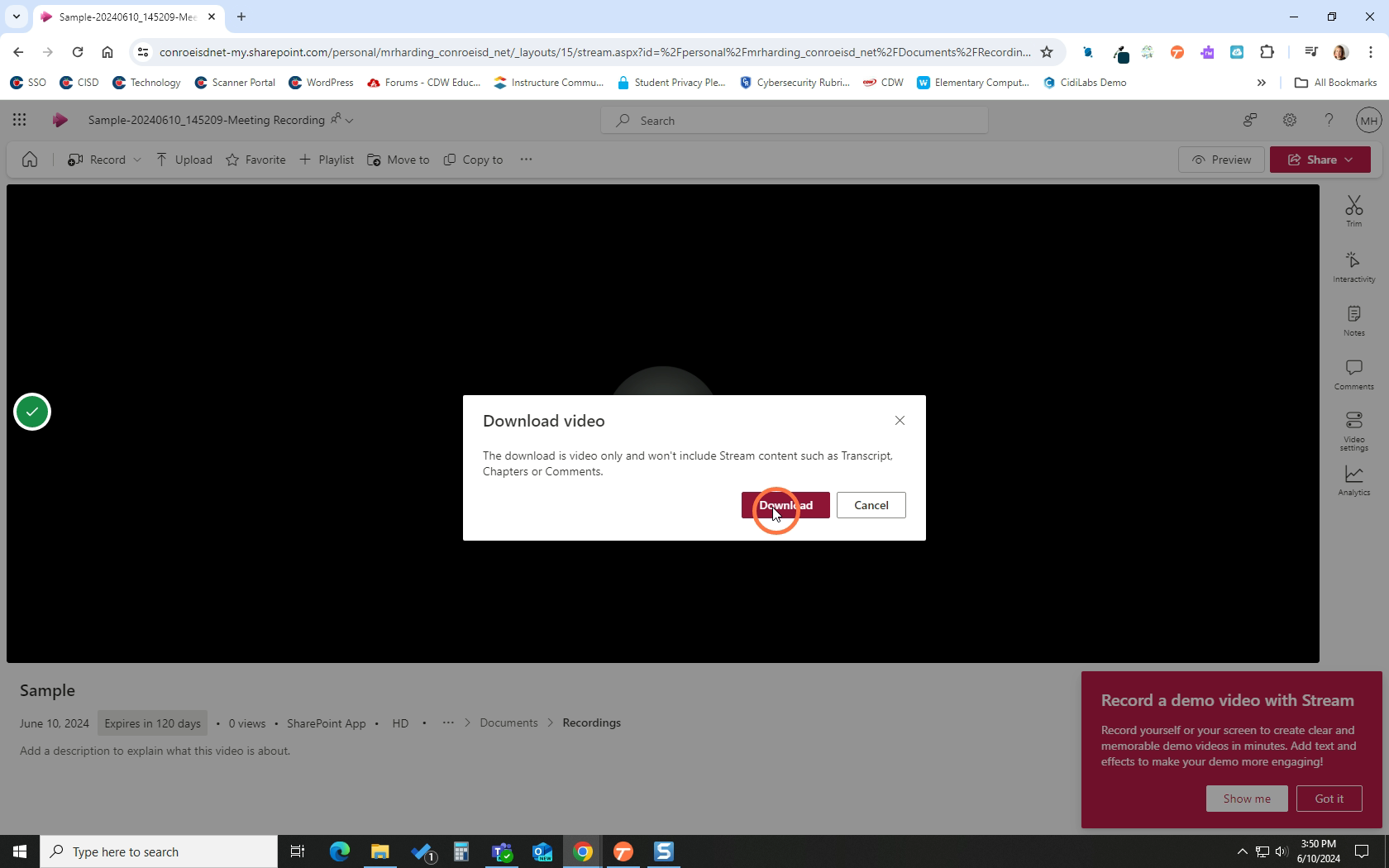
Task: Click the Stream Search box
Action: (795, 121)
